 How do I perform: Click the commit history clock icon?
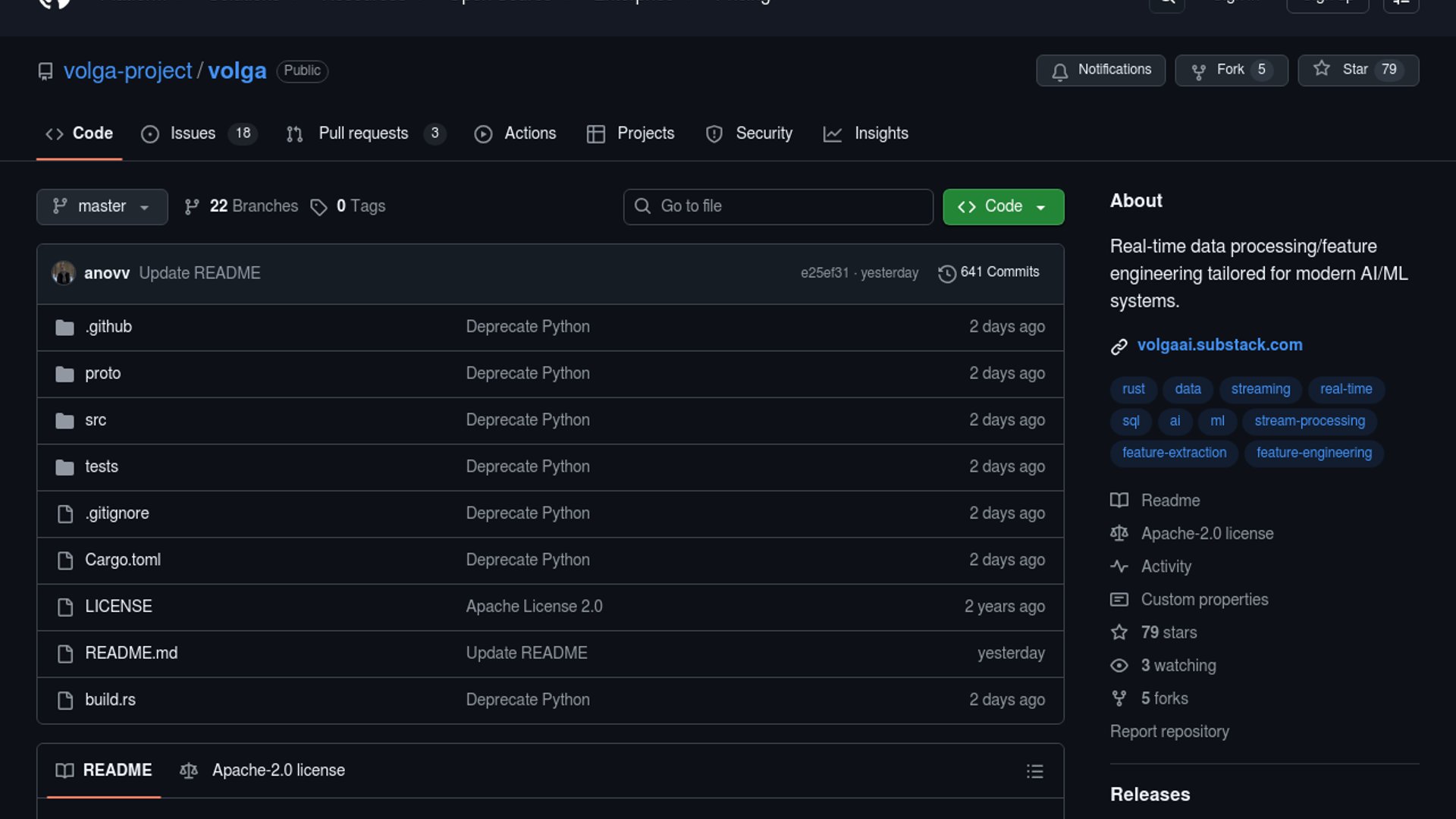(x=946, y=273)
